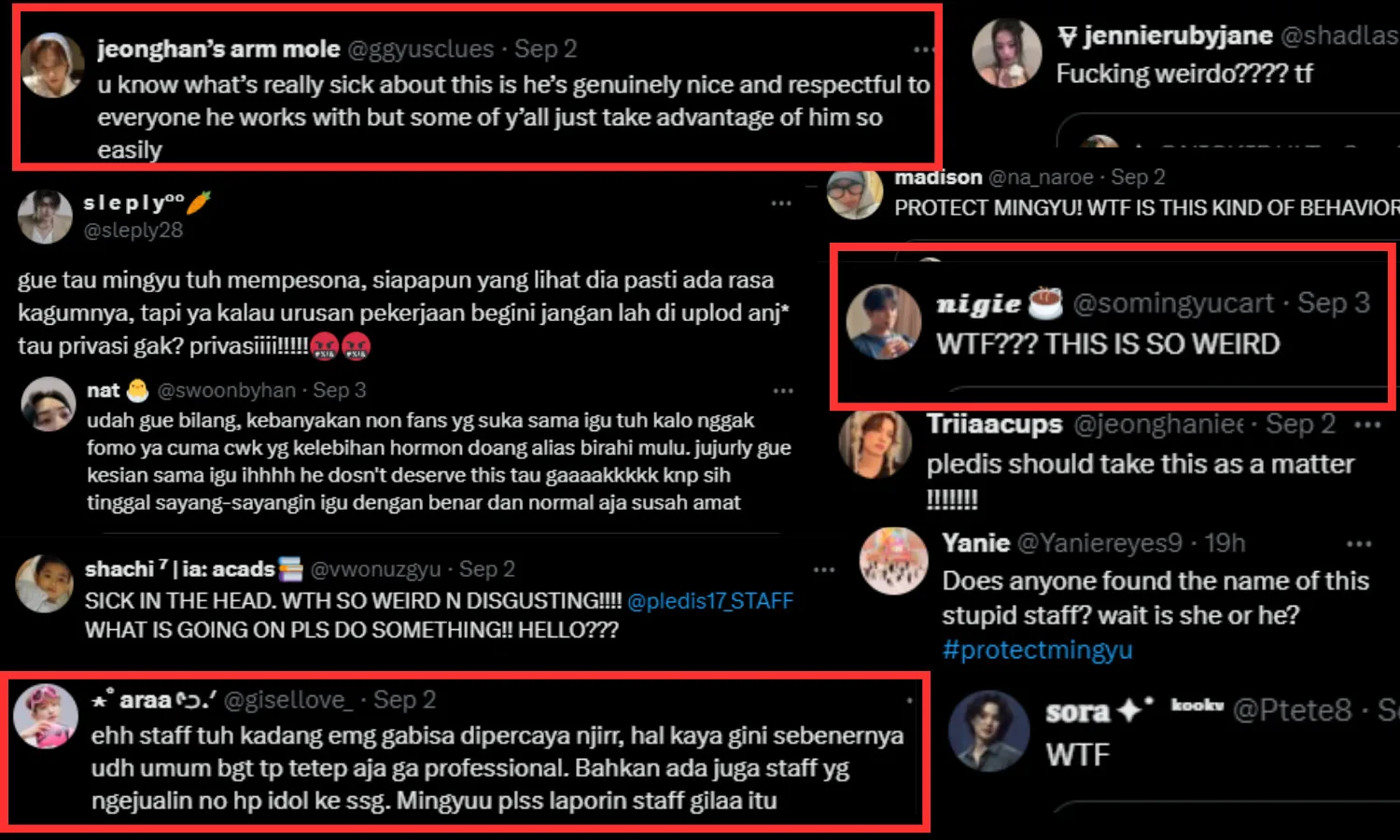1400x840 pixels.
Task: Open the Sep 2 timestamp on araa's tweet
Action: (x=404, y=700)
